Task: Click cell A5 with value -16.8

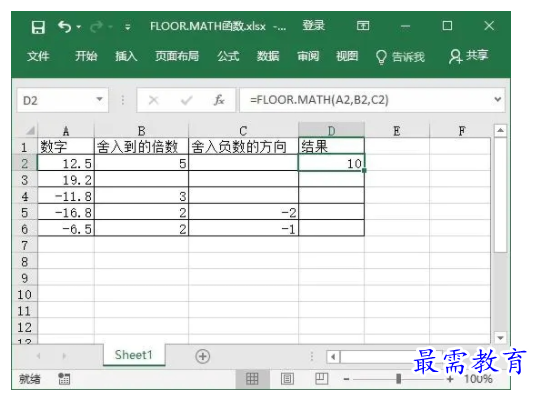Action: pyautogui.click(x=66, y=212)
